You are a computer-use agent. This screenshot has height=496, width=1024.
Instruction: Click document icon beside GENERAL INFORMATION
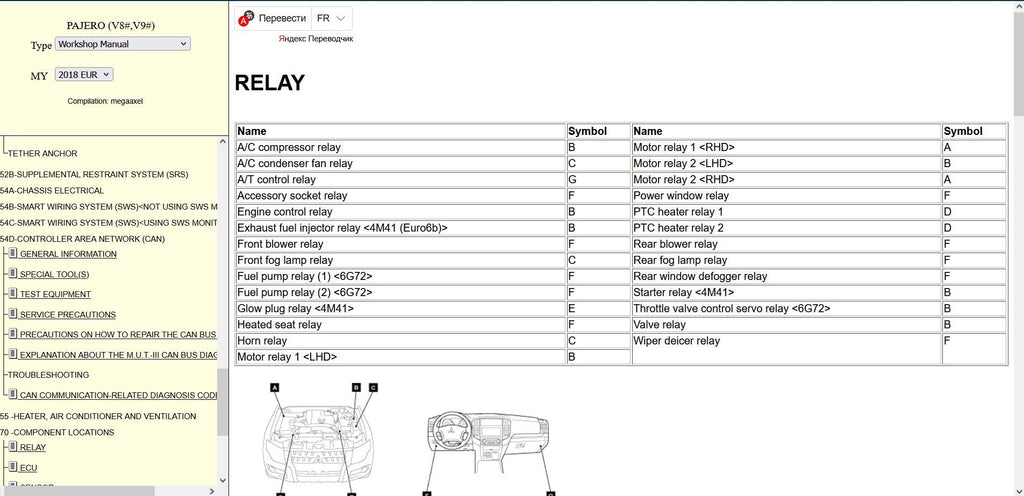coord(13,254)
